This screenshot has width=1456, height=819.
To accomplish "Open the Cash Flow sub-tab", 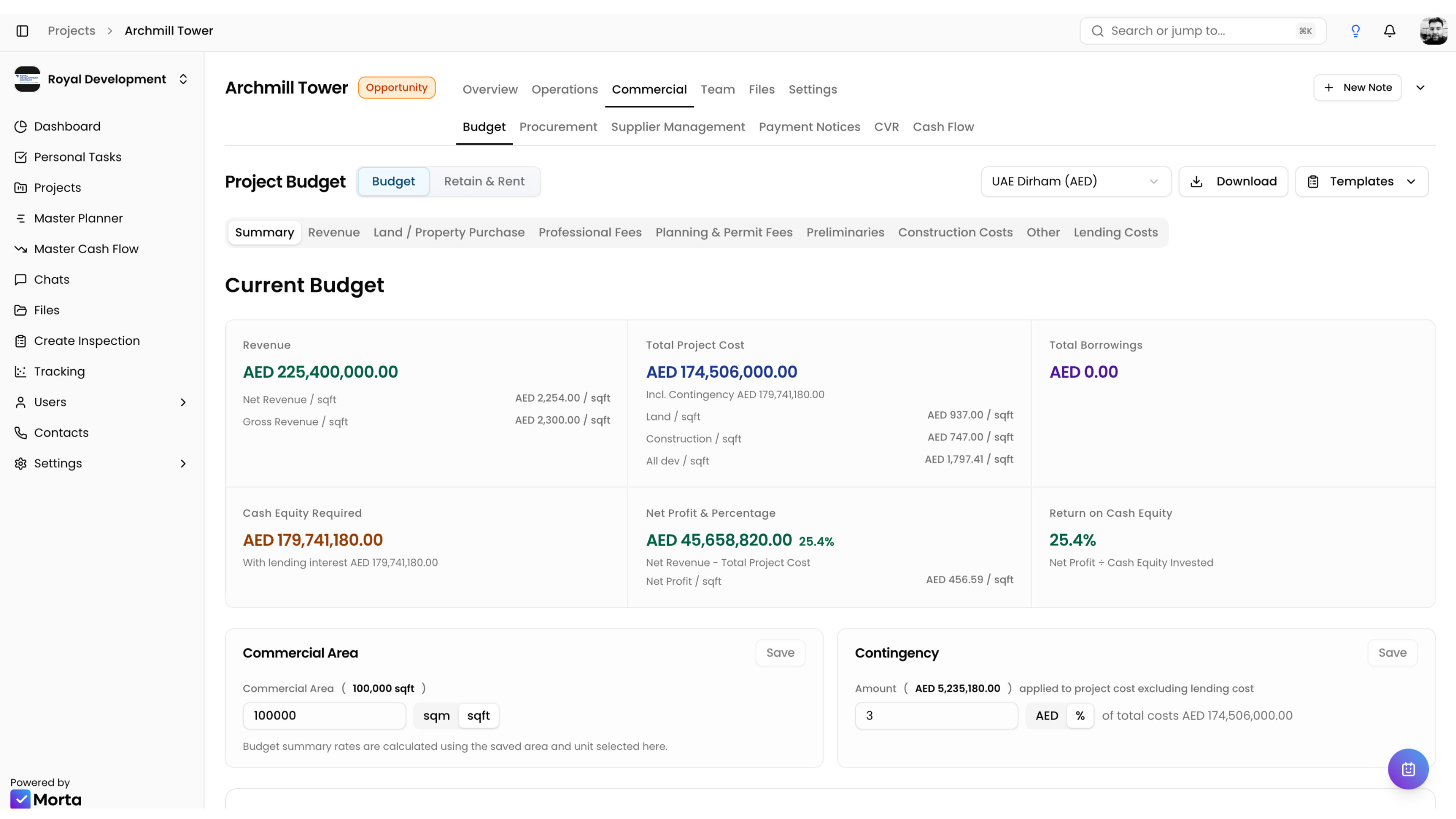I will [x=943, y=127].
